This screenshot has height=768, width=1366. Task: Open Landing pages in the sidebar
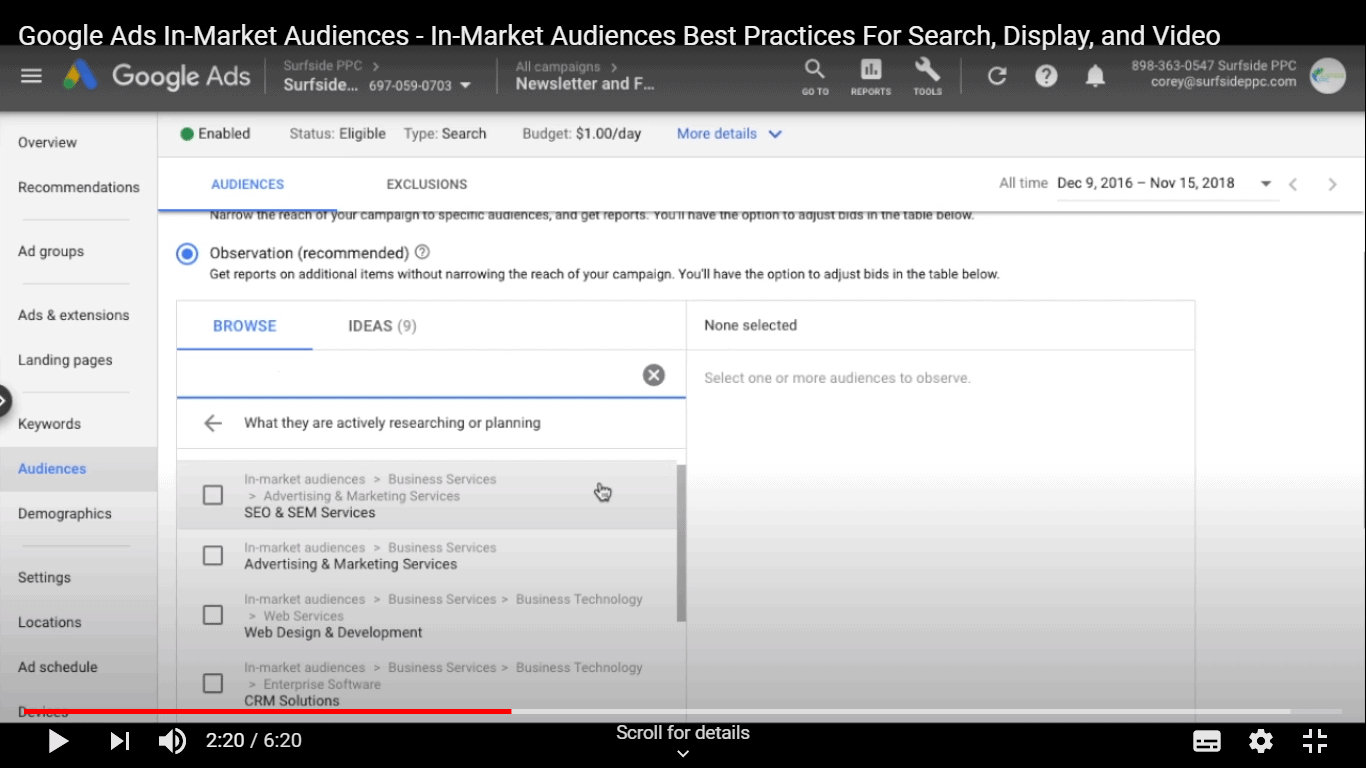click(x=65, y=360)
